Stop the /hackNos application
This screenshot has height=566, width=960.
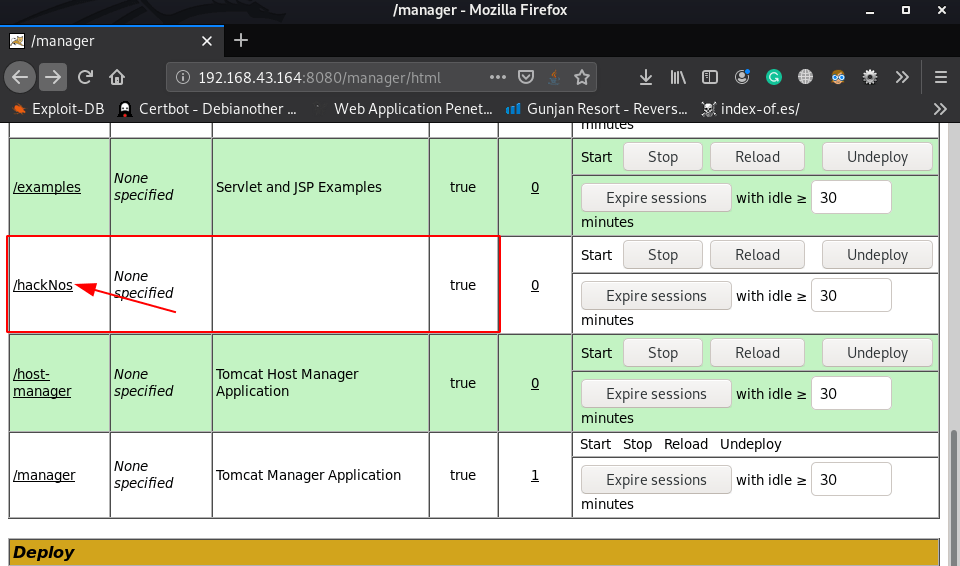pyautogui.click(x=662, y=255)
